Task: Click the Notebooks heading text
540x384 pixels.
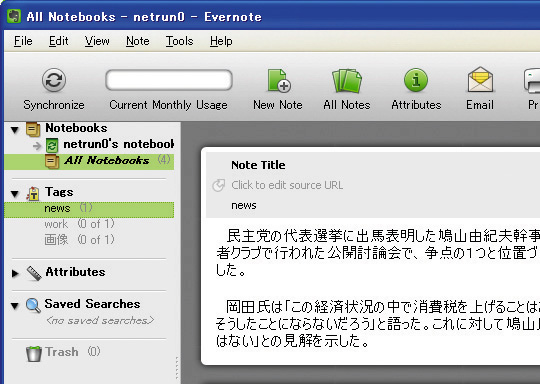Action: (76, 128)
